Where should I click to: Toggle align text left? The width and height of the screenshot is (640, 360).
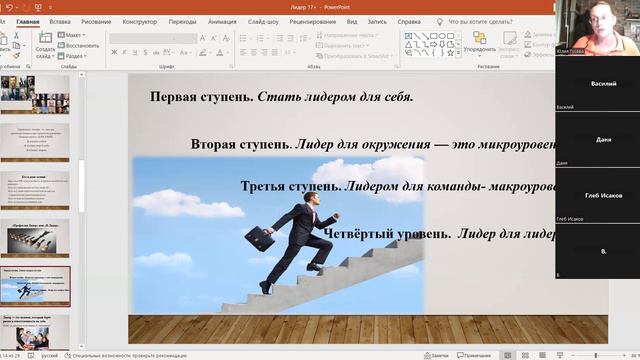243,53
